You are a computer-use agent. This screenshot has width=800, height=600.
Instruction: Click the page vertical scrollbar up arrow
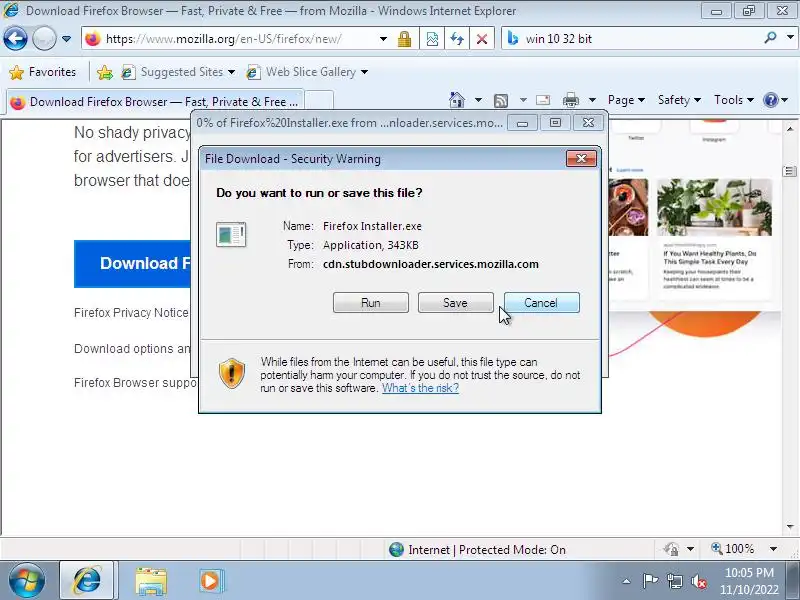790,129
